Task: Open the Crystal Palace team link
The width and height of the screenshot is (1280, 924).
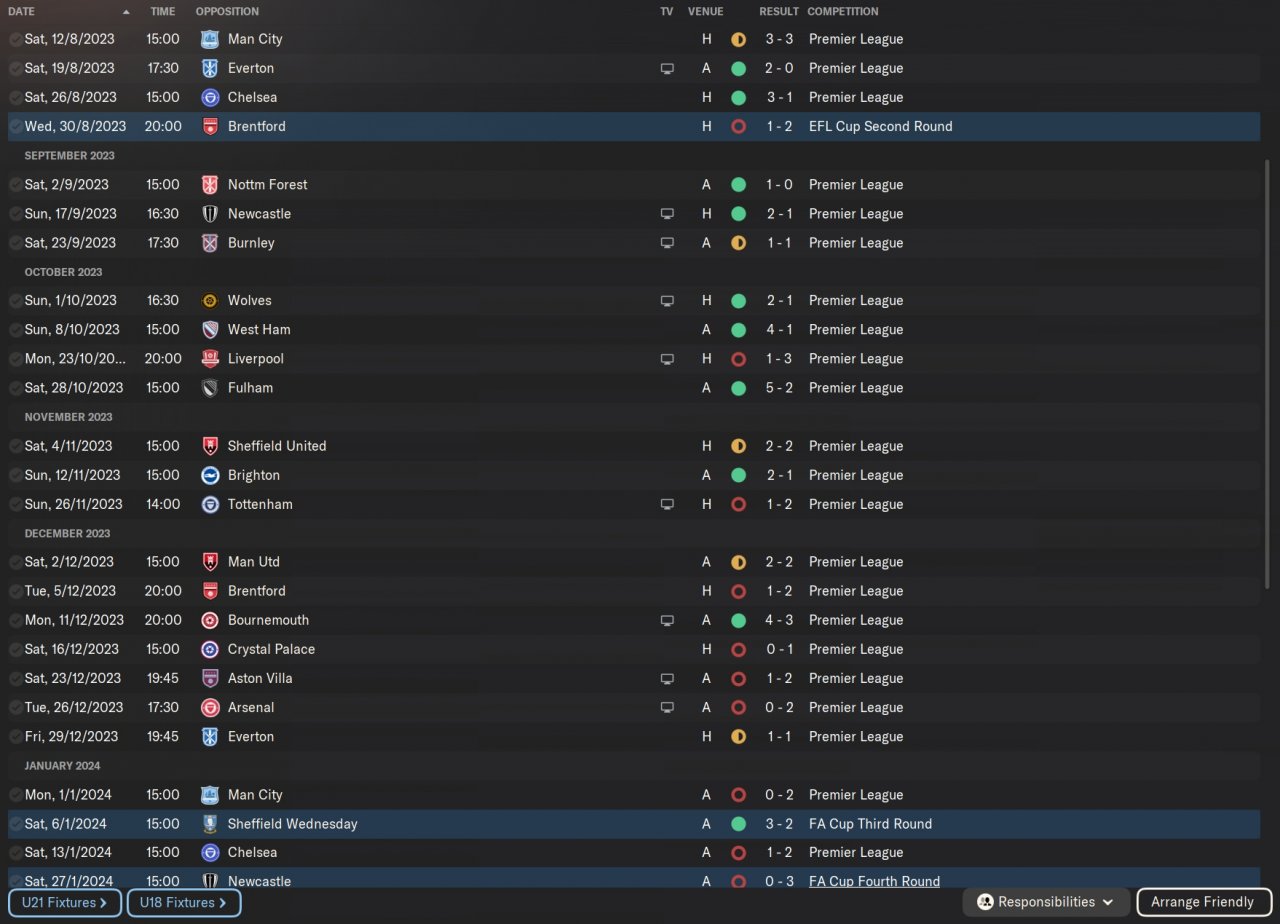Action: (x=271, y=649)
